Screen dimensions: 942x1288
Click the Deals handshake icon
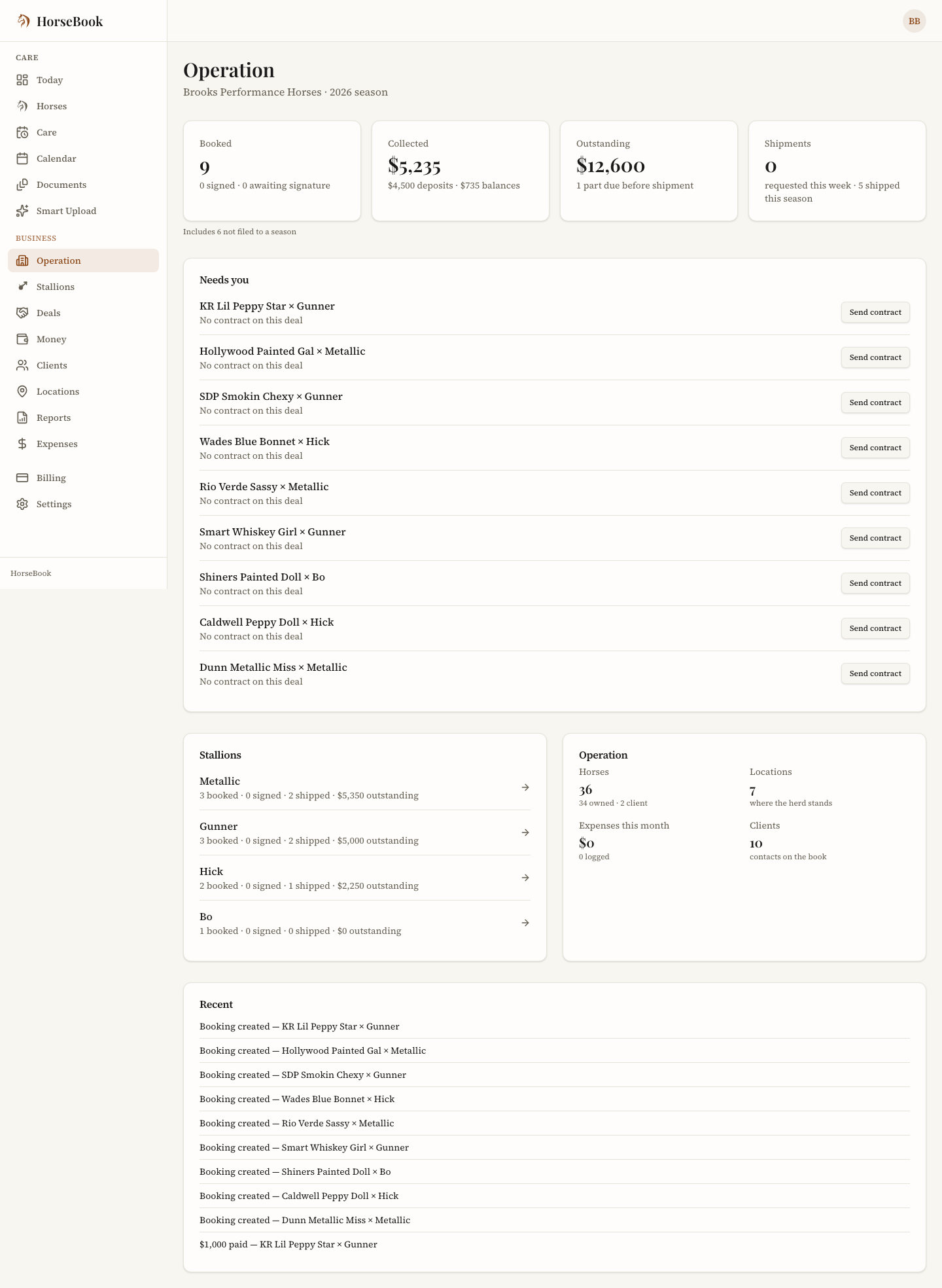[22, 313]
